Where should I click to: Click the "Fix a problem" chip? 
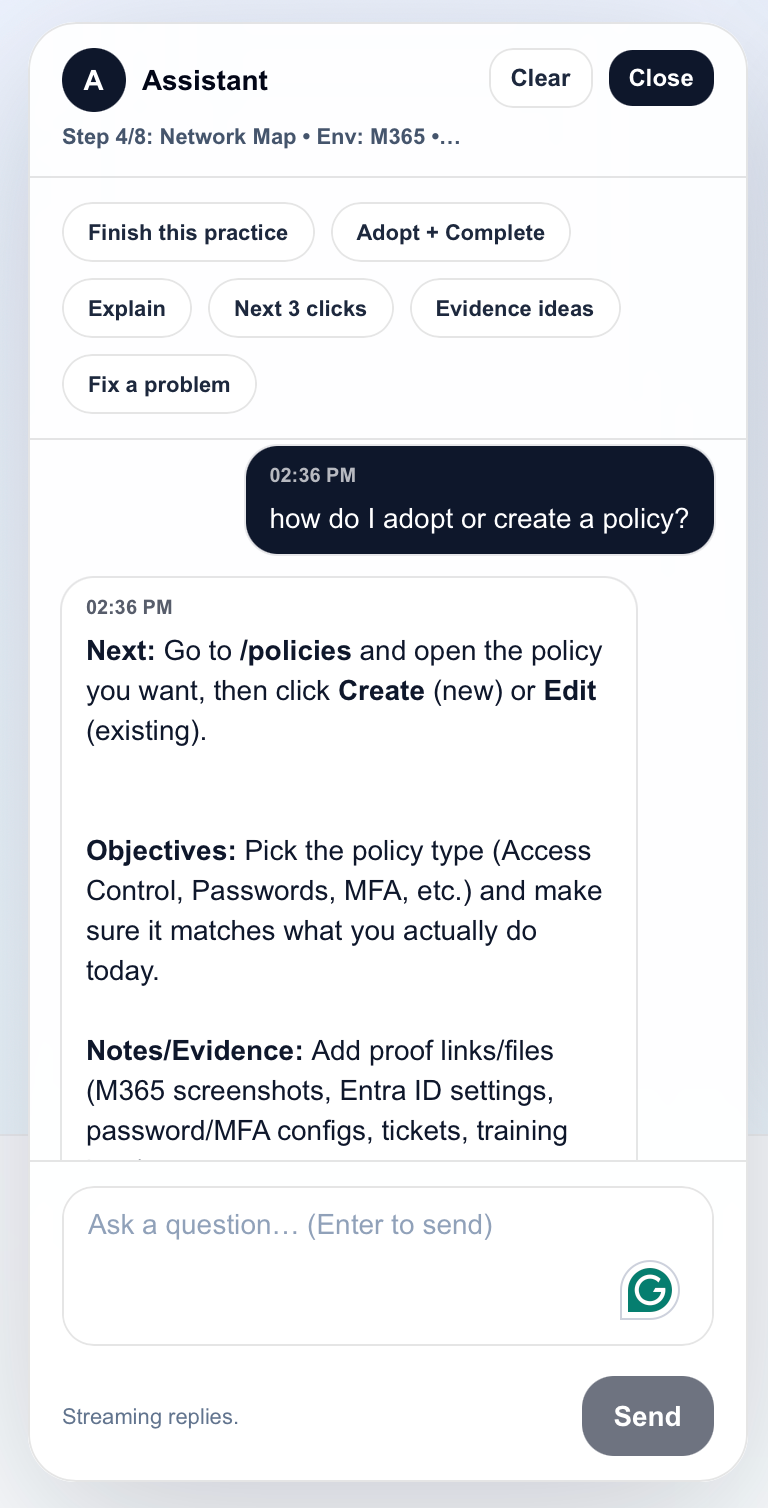click(x=158, y=384)
